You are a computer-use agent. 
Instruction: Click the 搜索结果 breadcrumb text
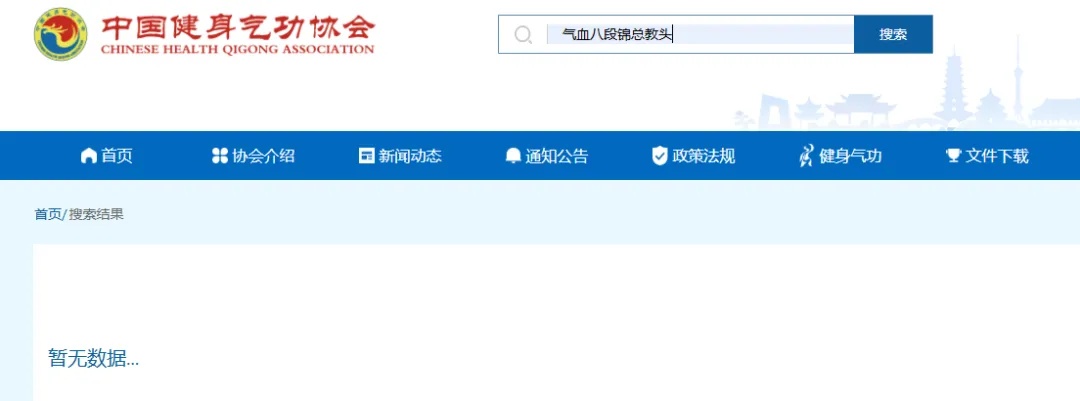click(96, 214)
